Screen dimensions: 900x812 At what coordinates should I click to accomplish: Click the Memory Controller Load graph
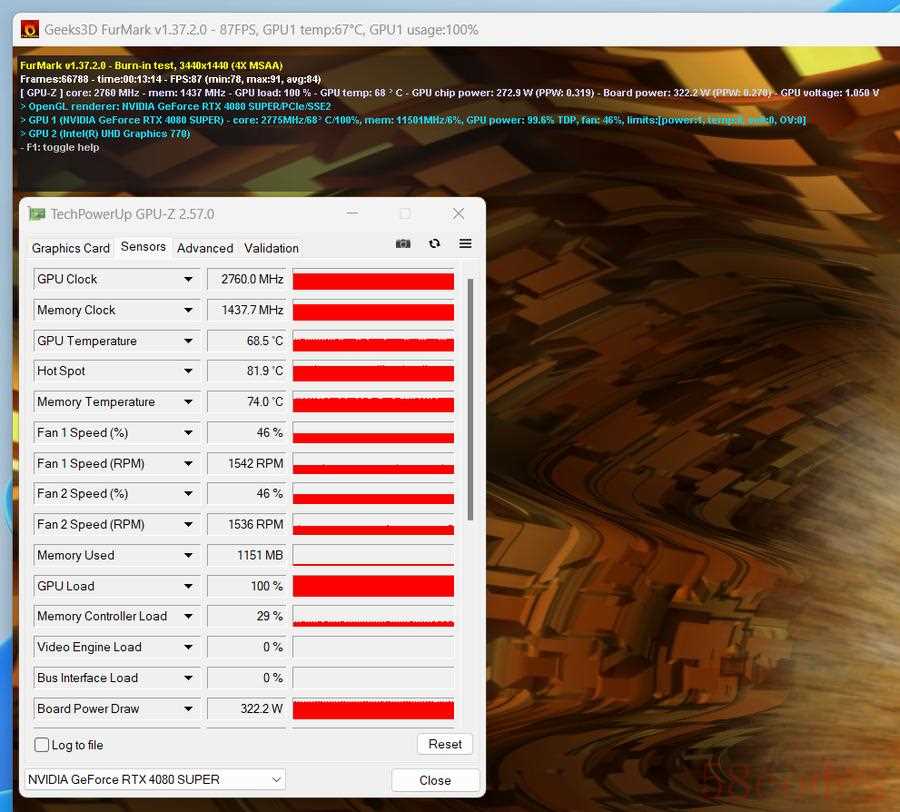point(373,616)
